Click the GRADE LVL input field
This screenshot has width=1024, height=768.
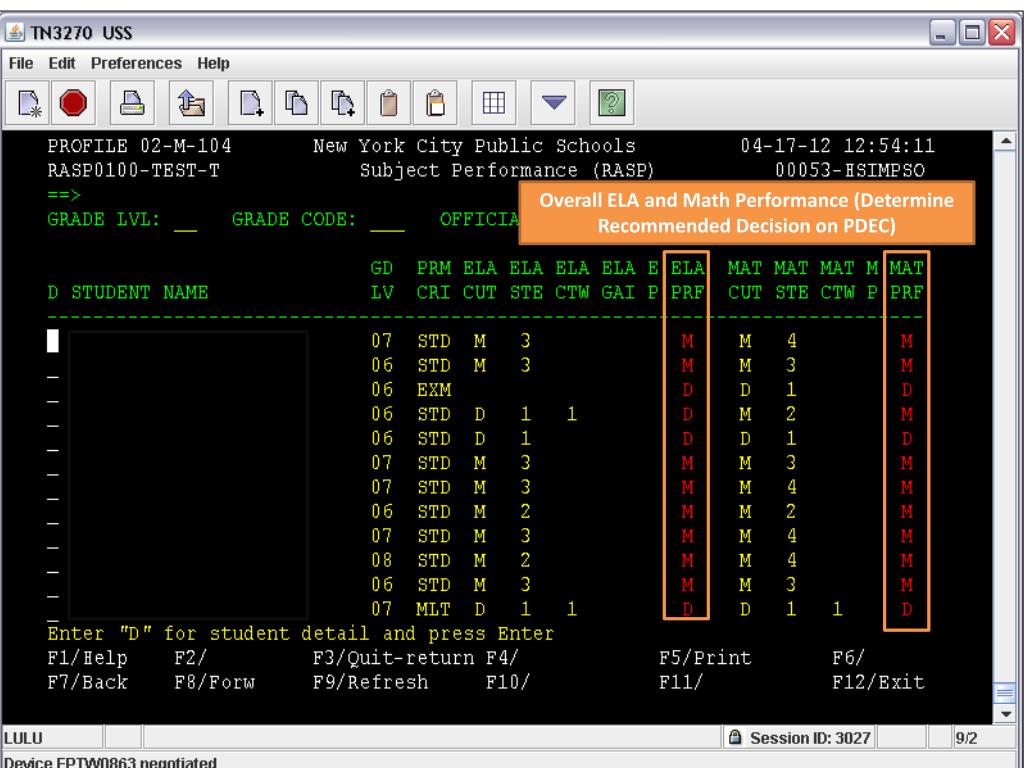[185, 221]
